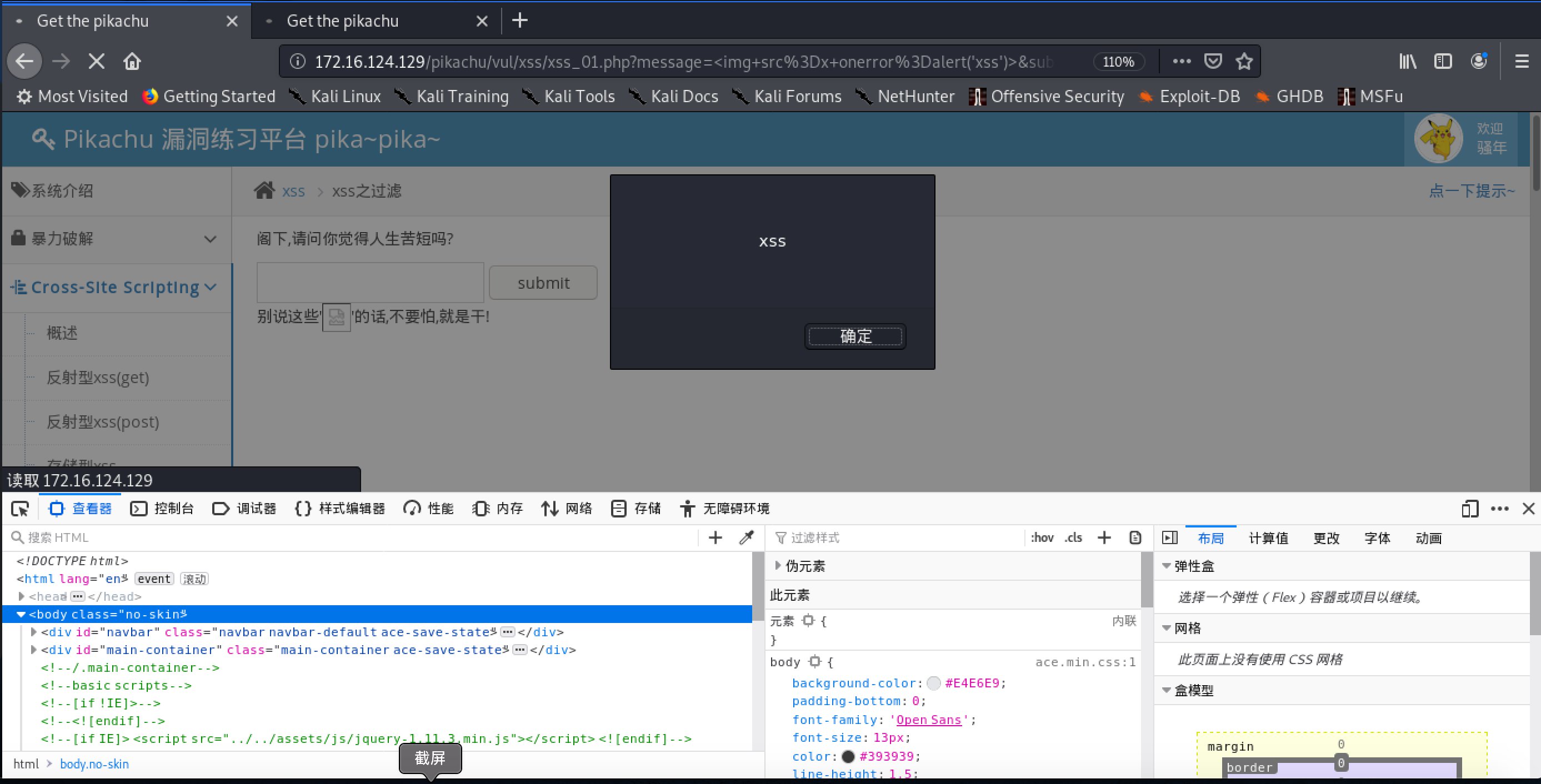
Task: Click the 点一下提示 hint link
Action: pos(1471,191)
